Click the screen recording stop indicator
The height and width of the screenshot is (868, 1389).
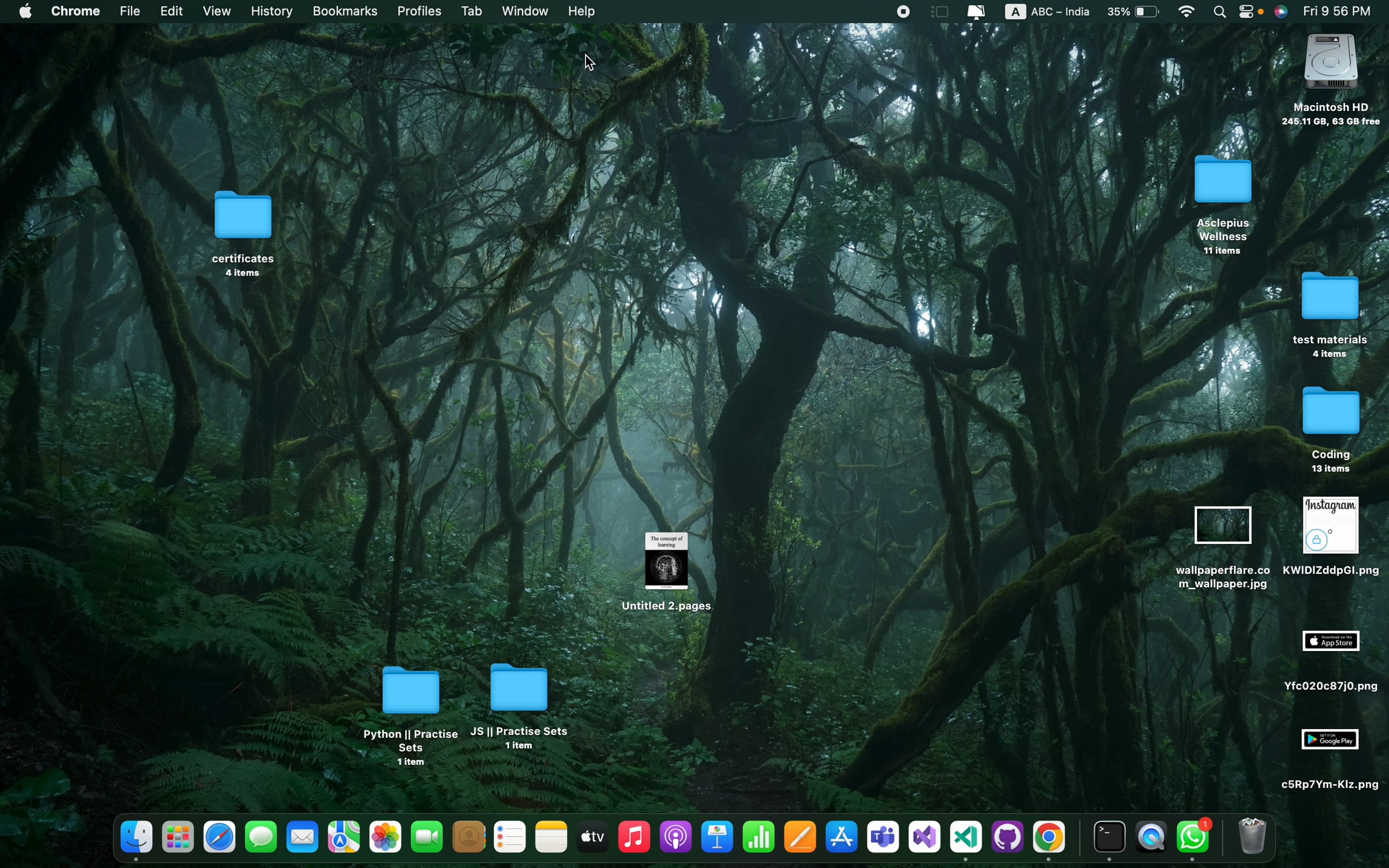point(903,12)
